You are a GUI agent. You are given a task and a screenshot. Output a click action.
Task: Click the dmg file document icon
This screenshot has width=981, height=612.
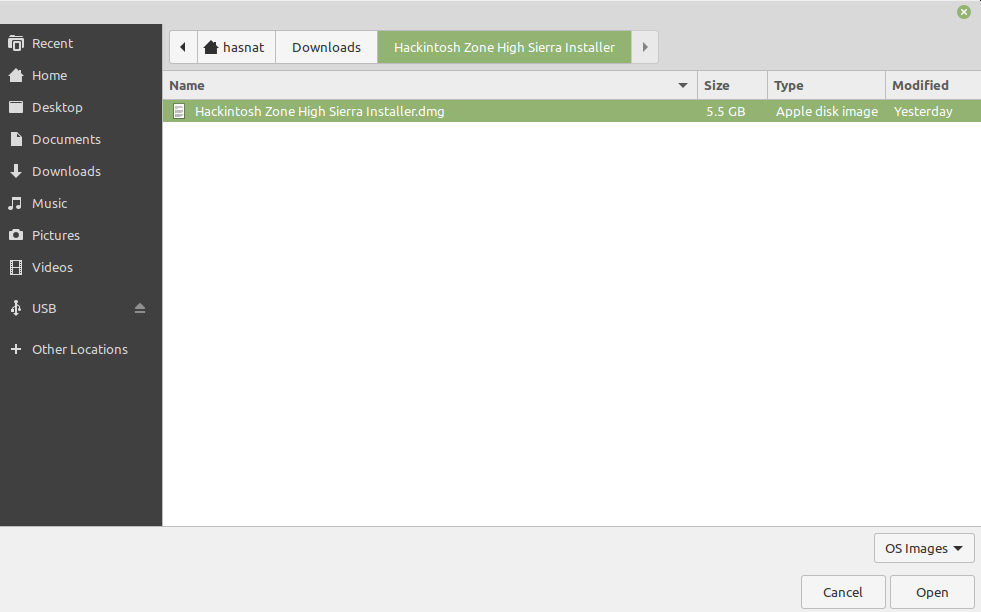(x=179, y=111)
